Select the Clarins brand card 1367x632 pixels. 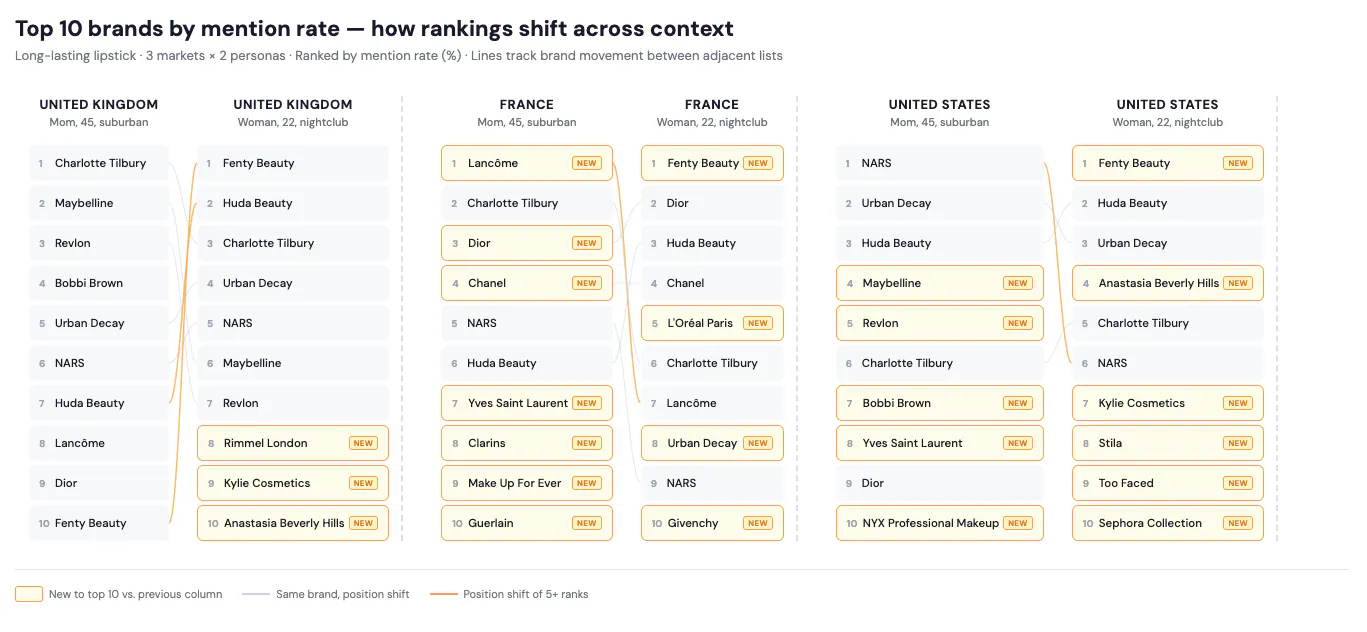click(x=526, y=443)
